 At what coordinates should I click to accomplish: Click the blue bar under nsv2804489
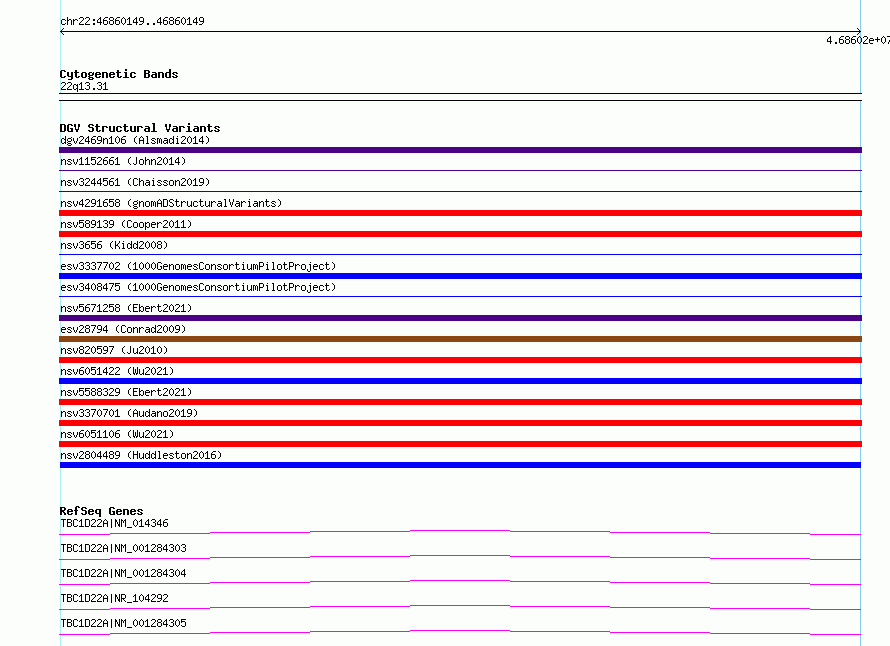[x=460, y=465]
